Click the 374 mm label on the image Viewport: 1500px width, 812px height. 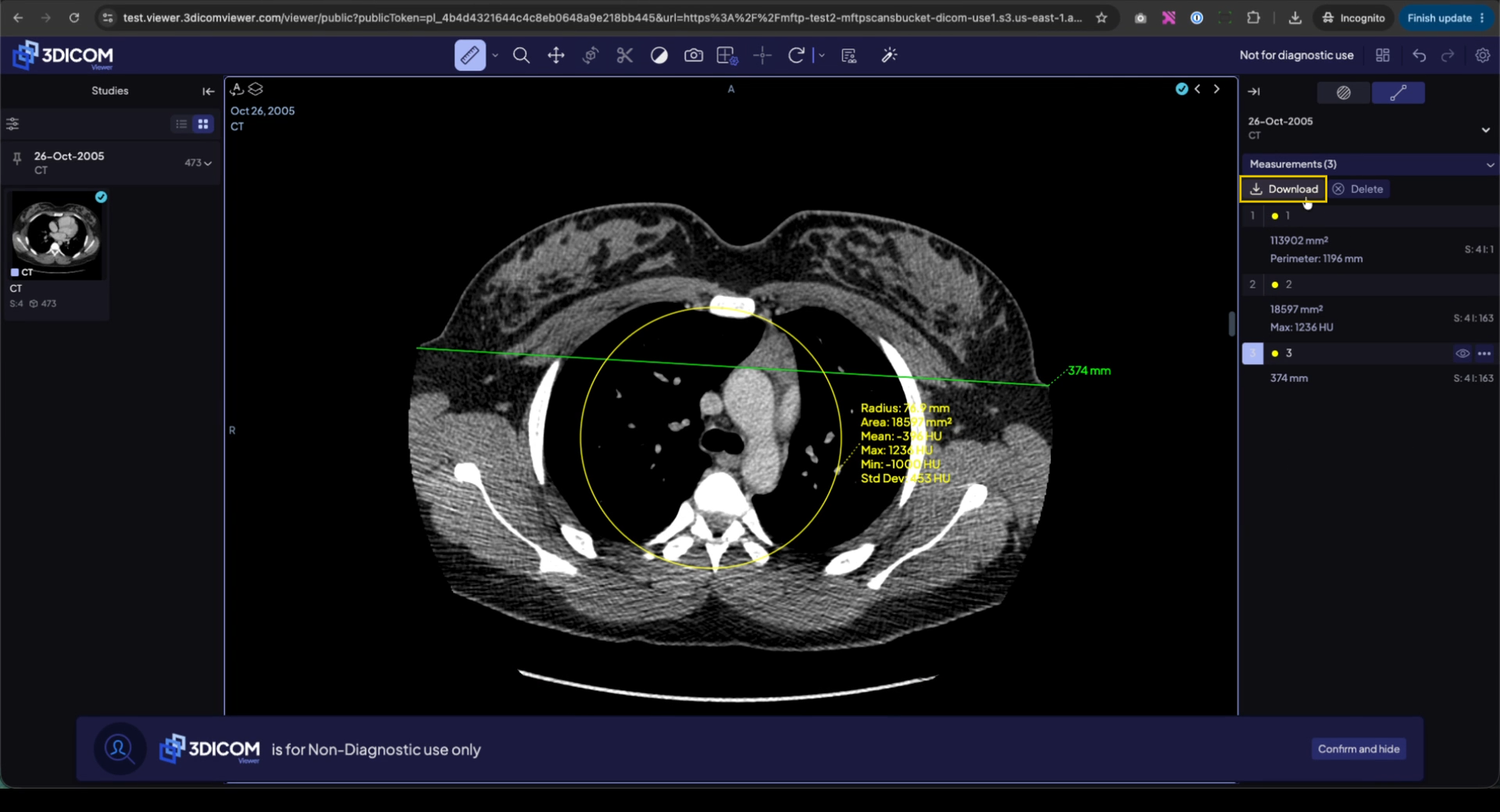(x=1089, y=370)
